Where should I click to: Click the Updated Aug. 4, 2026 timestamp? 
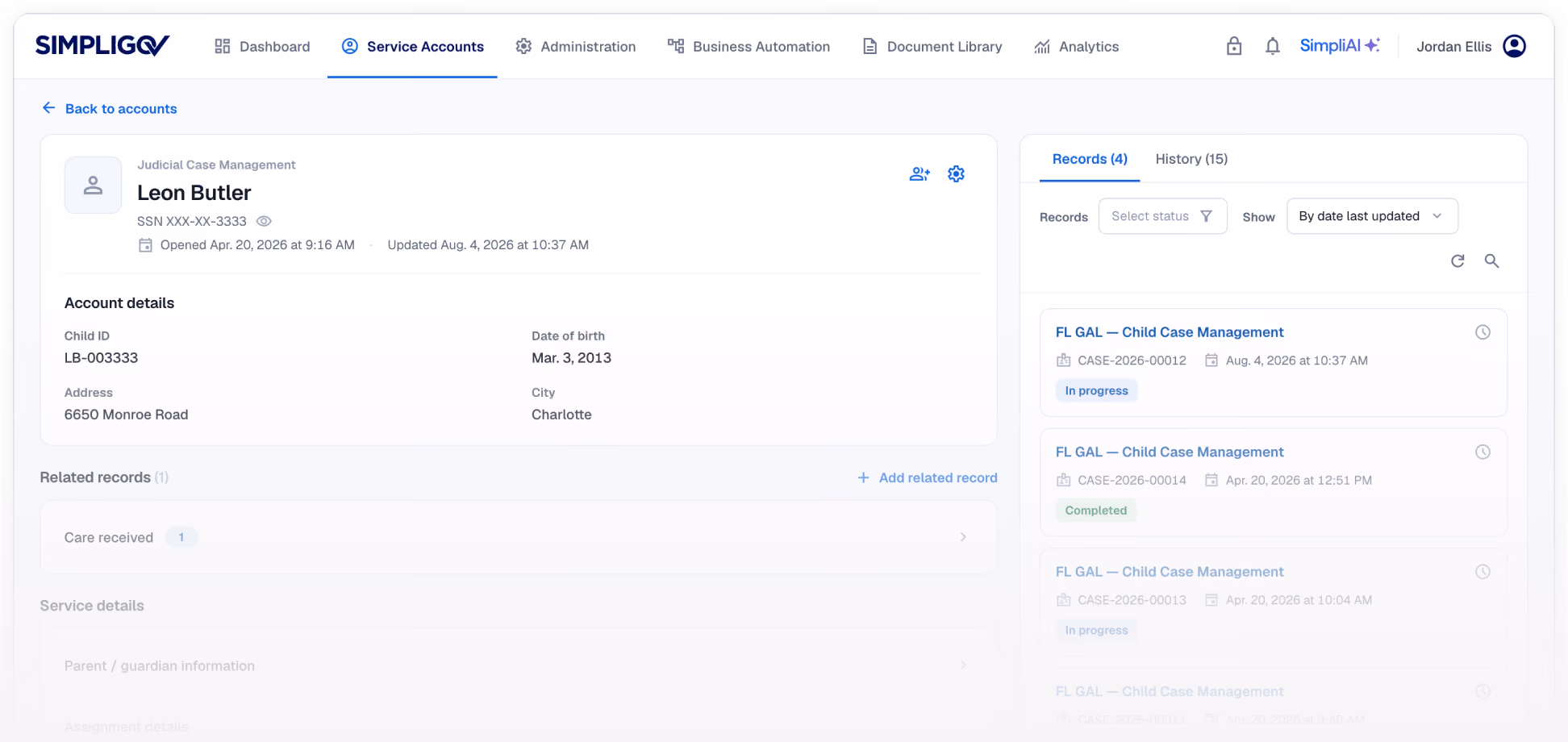[488, 245]
